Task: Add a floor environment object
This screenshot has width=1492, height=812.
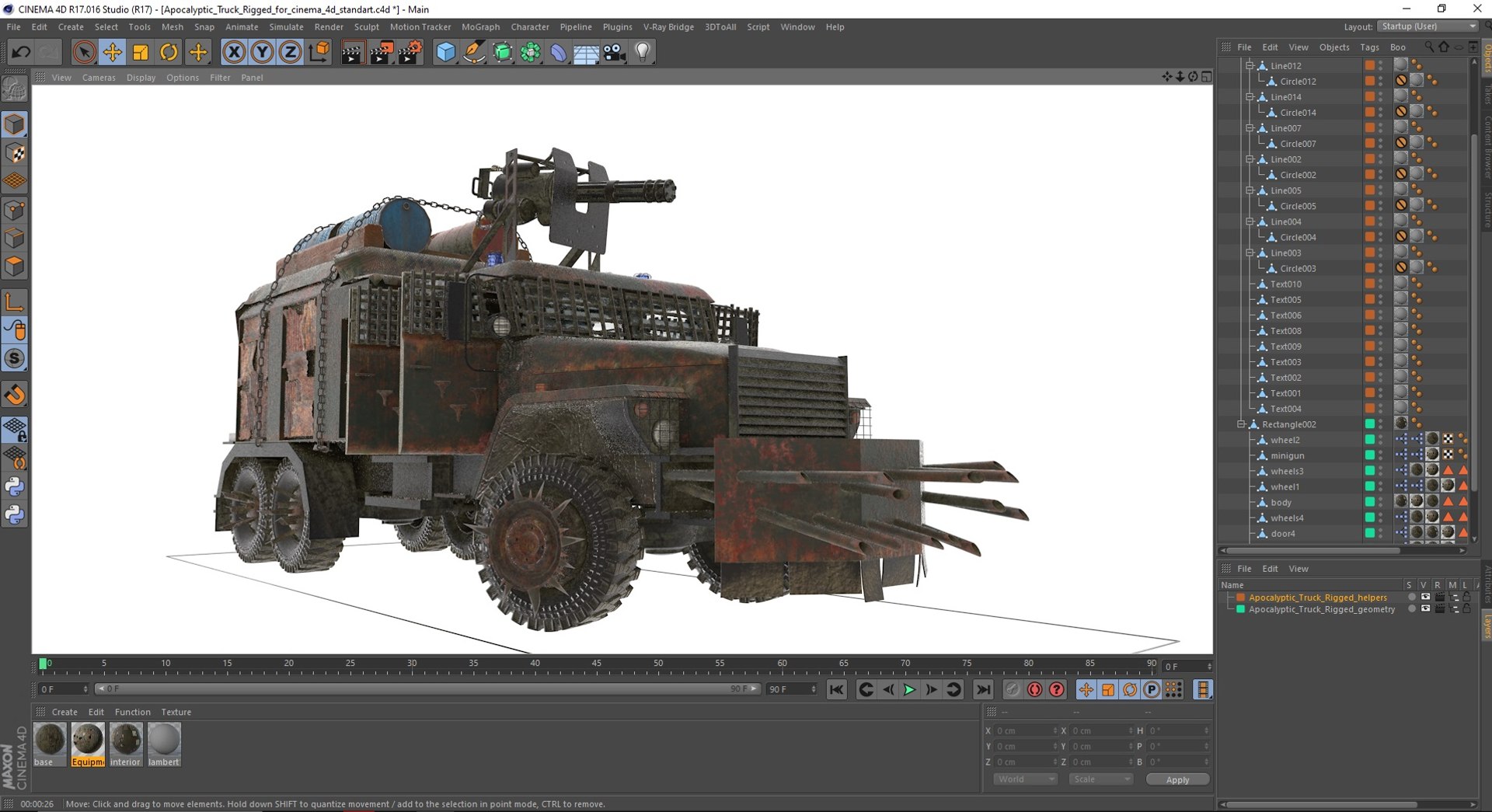Action: 586,52
